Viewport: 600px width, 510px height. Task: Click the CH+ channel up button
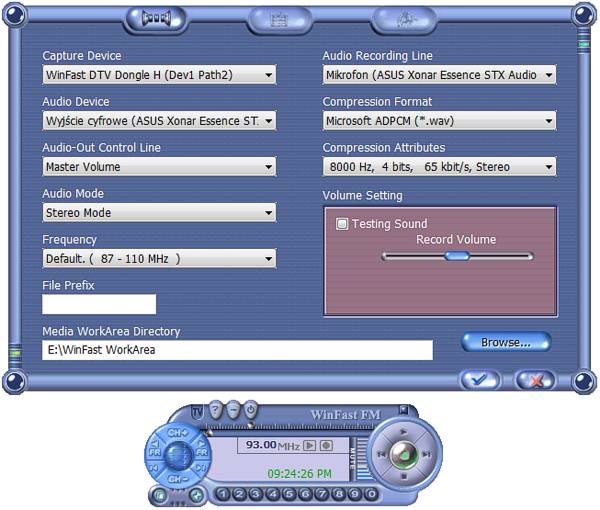(x=177, y=433)
